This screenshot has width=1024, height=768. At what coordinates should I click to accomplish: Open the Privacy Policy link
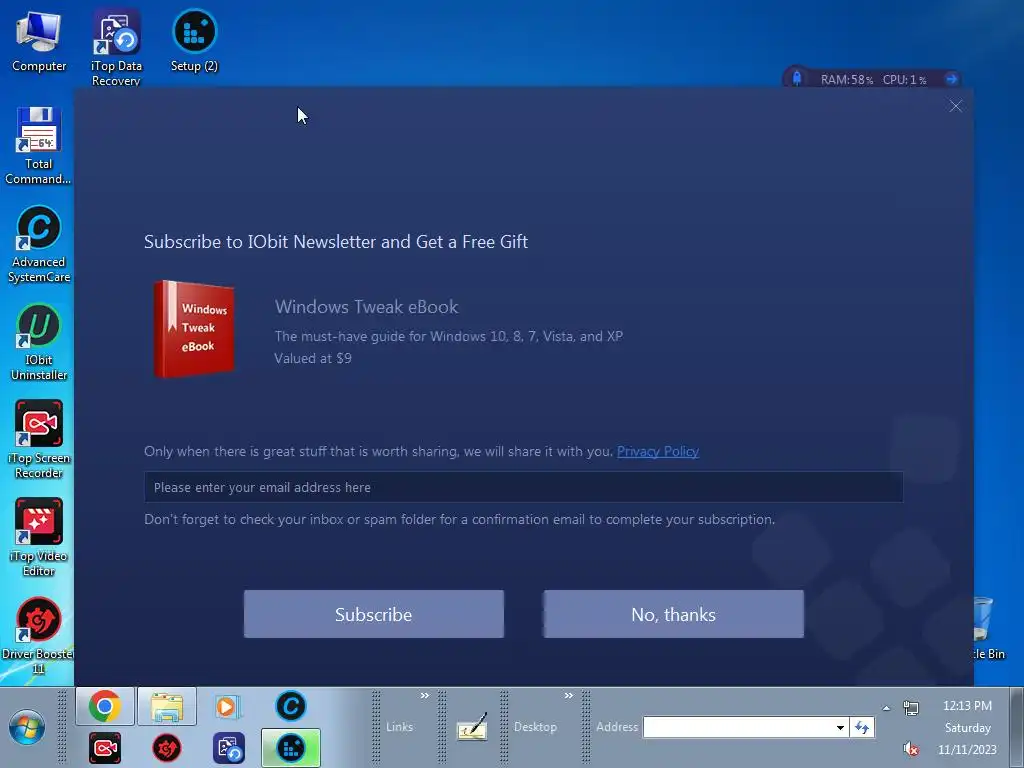point(658,451)
